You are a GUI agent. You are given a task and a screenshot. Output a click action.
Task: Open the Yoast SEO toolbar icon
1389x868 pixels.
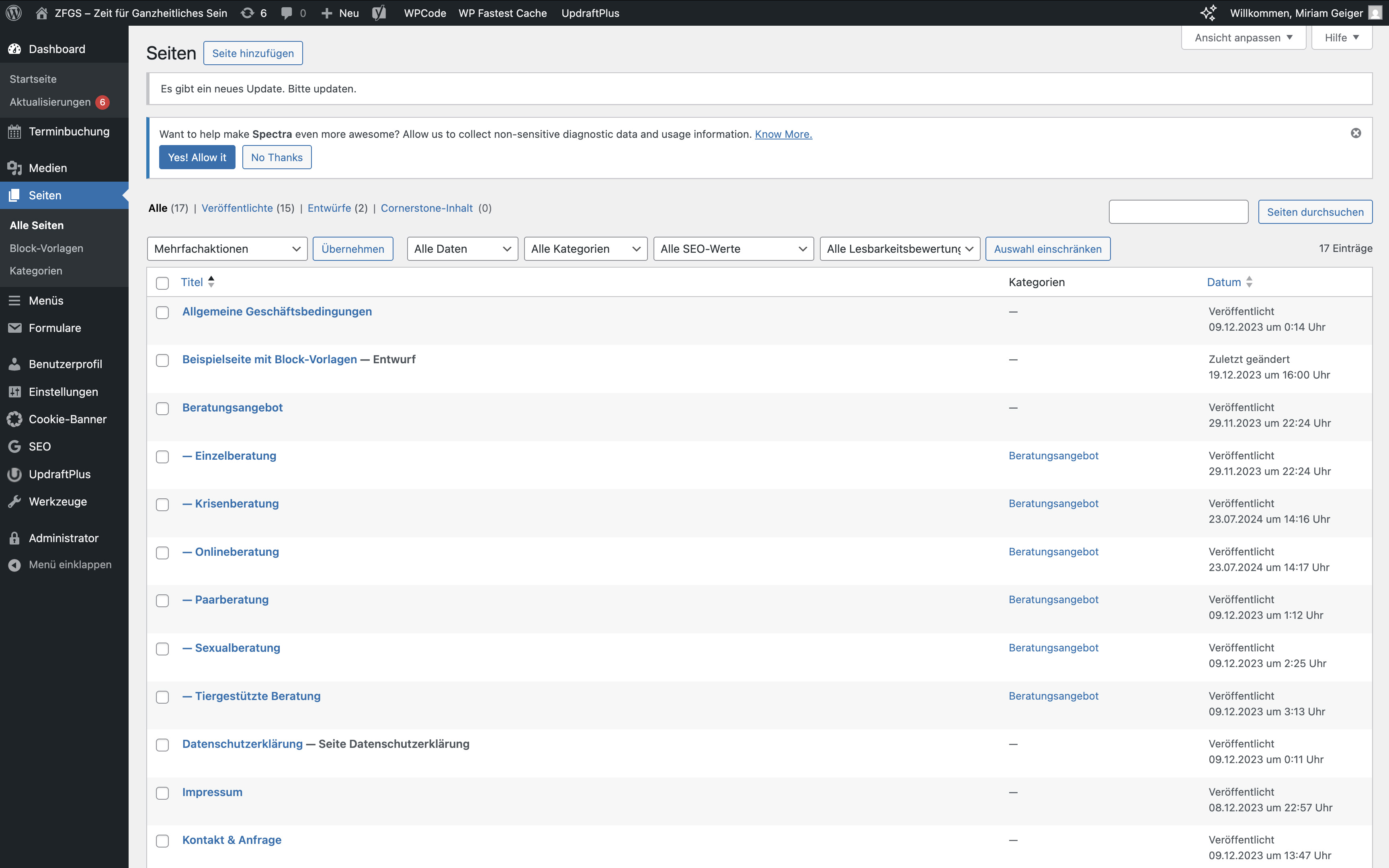pyautogui.click(x=379, y=12)
